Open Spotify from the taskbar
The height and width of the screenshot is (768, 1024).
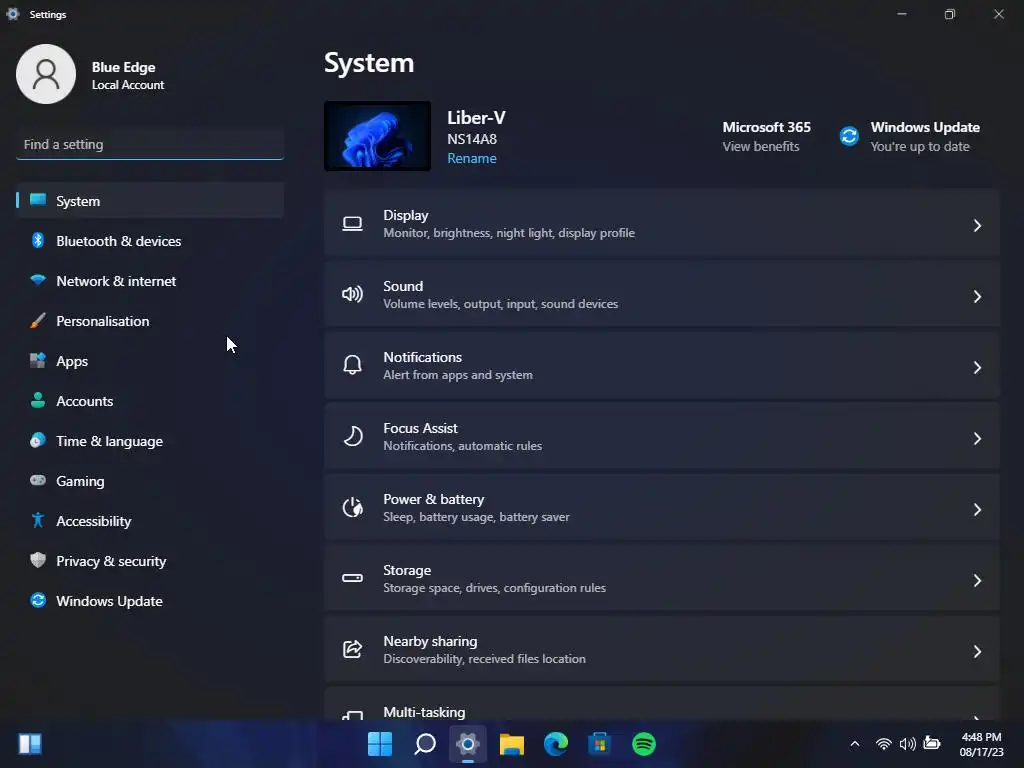point(644,744)
